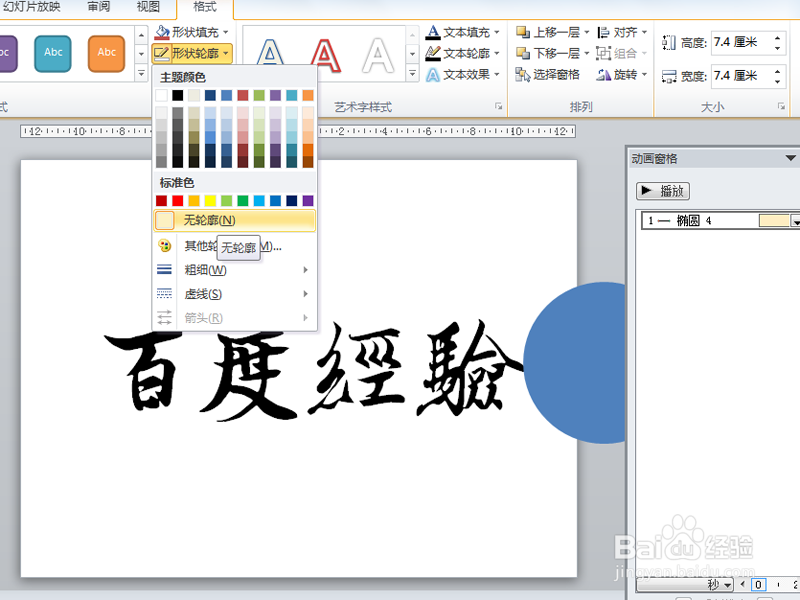Apply the white faded WordArt A style
This screenshot has height=600, width=800.
pyautogui.click(x=378, y=55)
